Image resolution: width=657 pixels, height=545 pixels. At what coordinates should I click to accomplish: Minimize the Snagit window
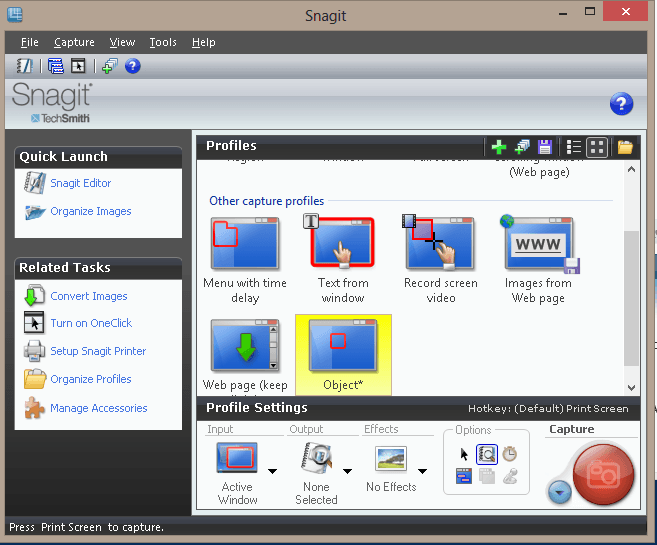(563, 13)
